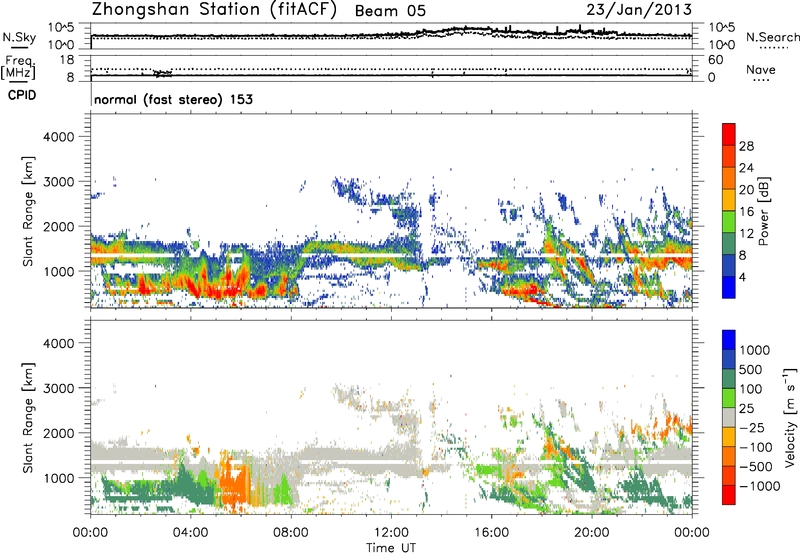The width and height of the screenshot is (800, 554).
Task: Click the 'N.Search' legend label
Action: tap(772, 37)
